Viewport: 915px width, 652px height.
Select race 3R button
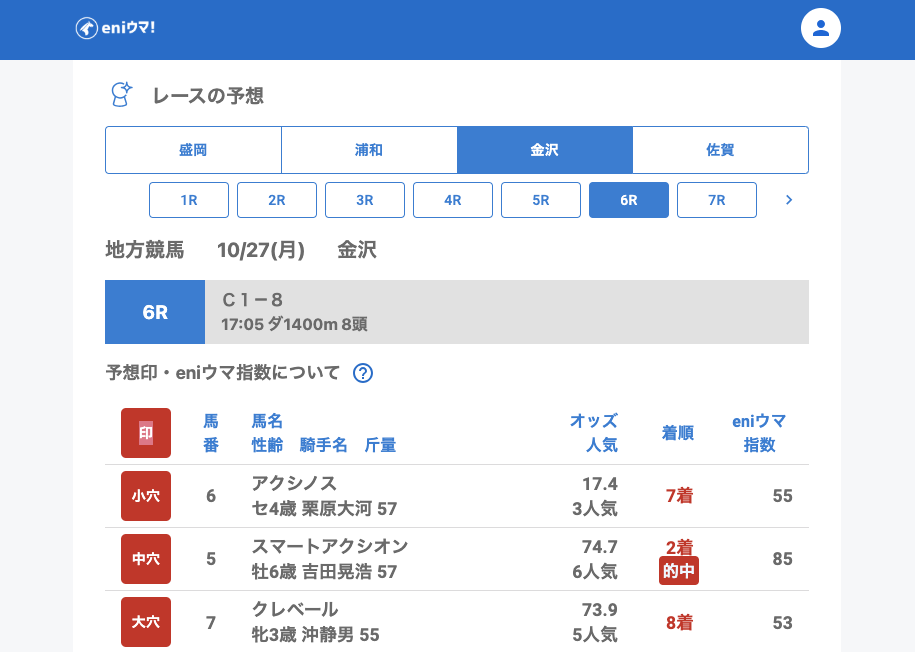pyautogui.click(x=365, y=200)
